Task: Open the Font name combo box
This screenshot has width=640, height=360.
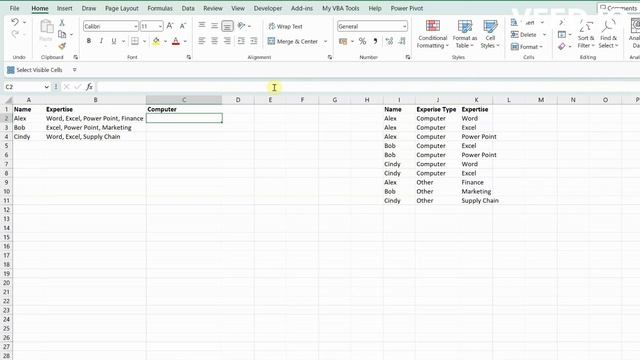Action: coord(111,26)
